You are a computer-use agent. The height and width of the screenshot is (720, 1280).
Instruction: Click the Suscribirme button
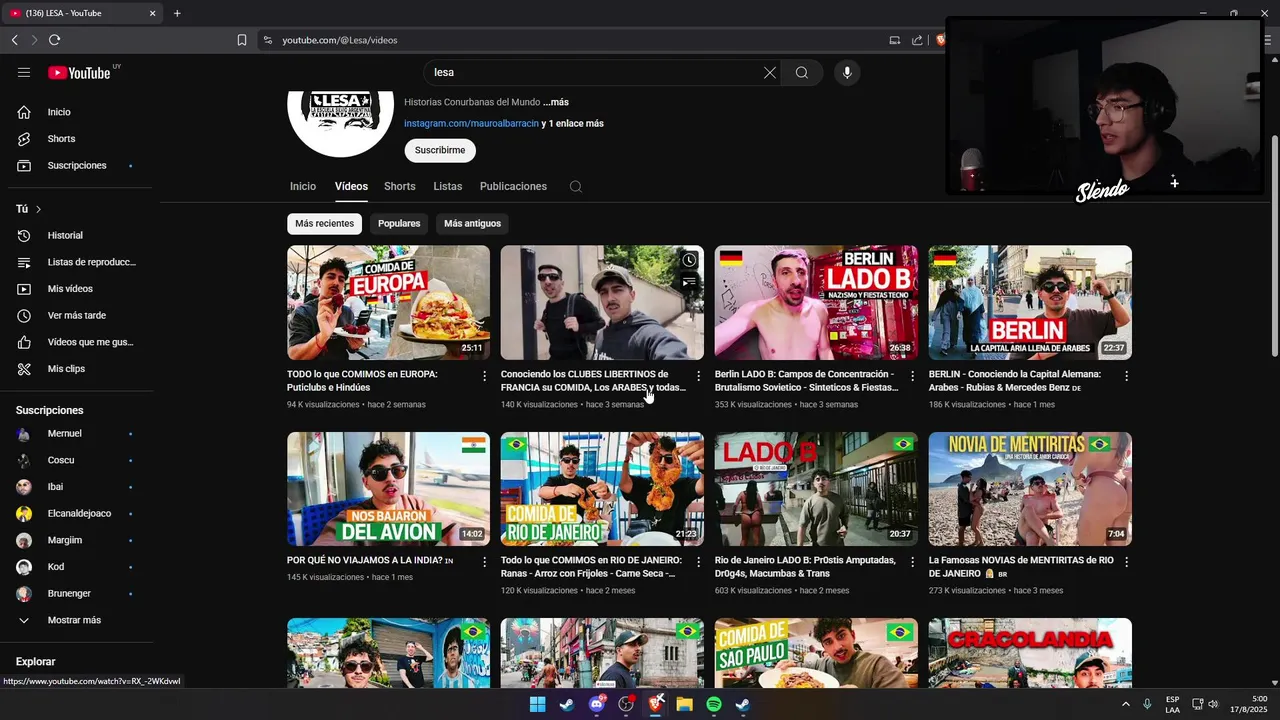coord(440,150)
